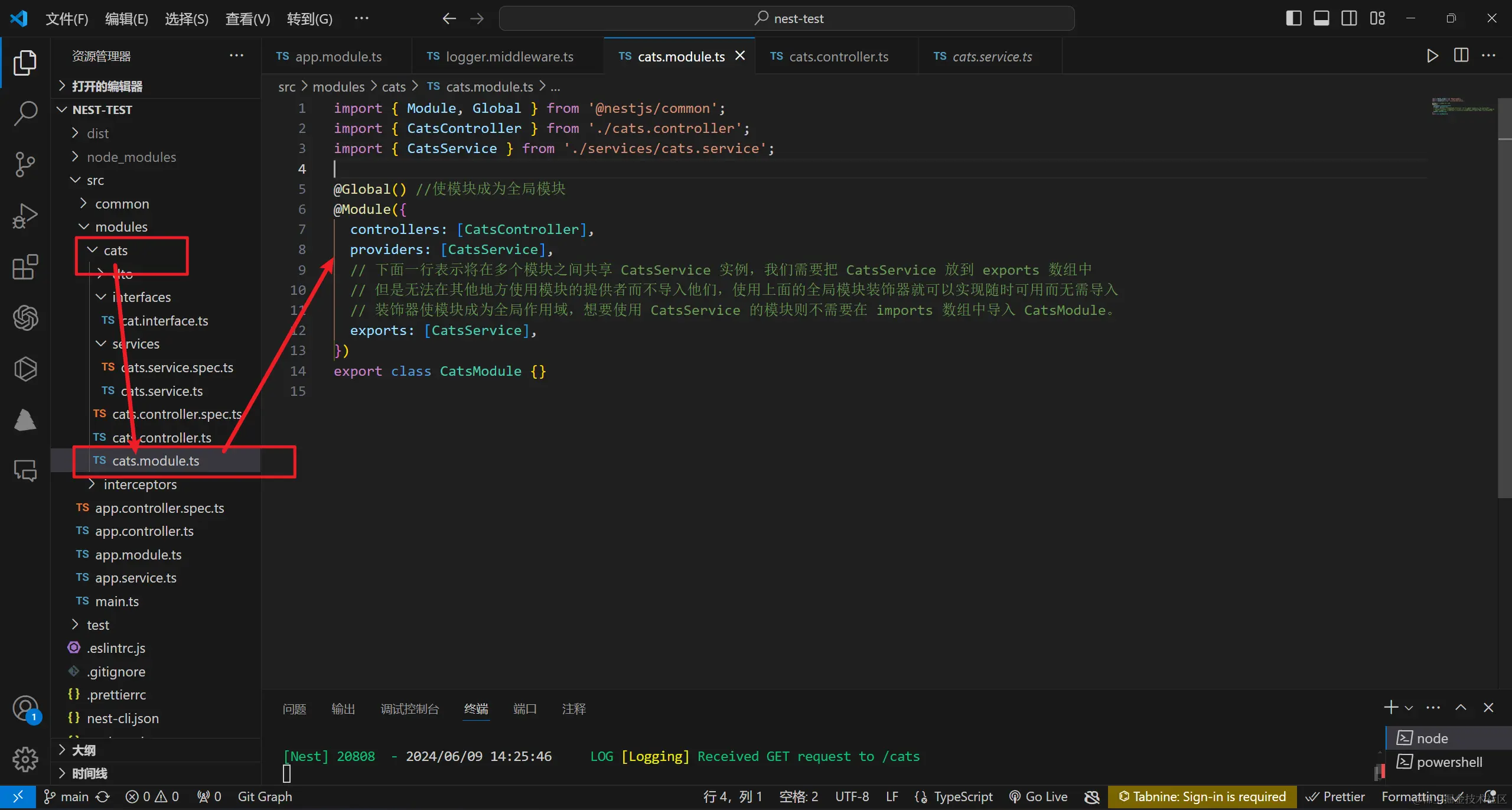Image resolution: width=1512 pixels, height=810 pixels.
Task: Expand the 时间线 timeline section
Action: 156,773
